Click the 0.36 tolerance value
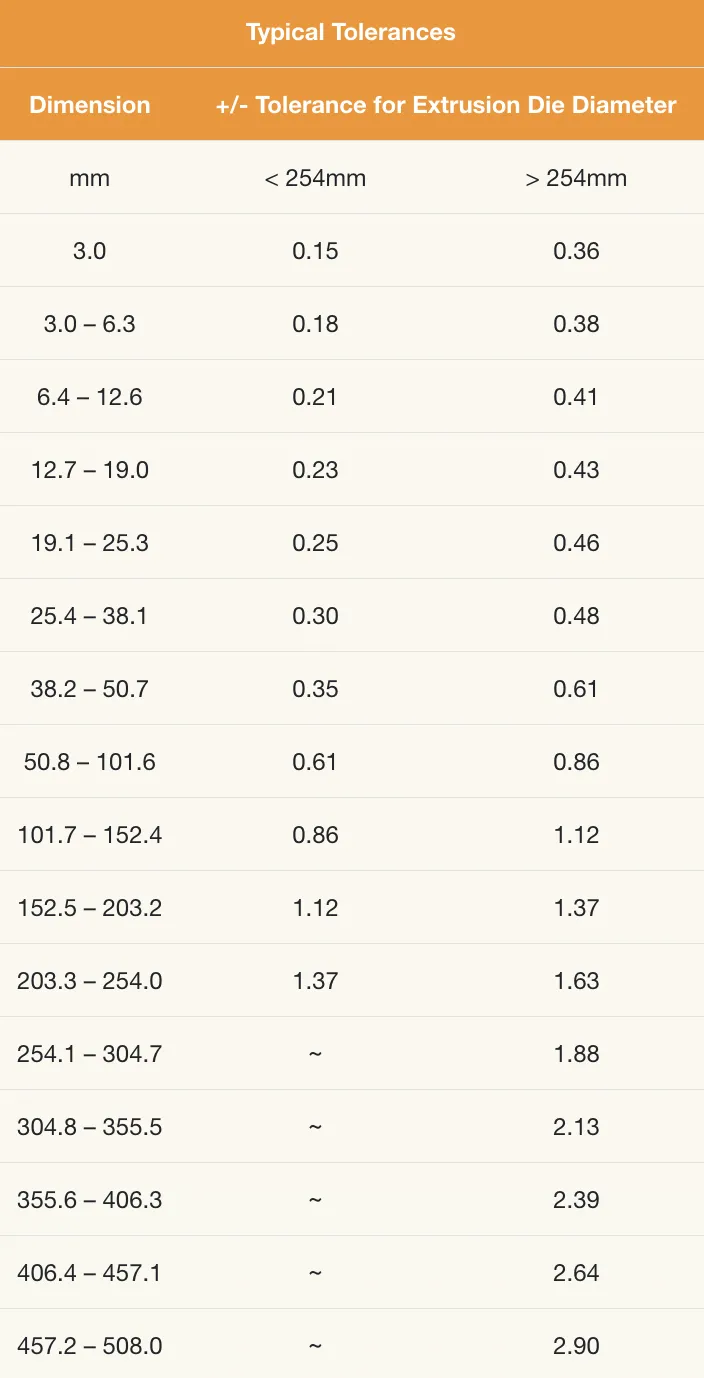This screenshot has width=704, height=1378. pos(576,251)
